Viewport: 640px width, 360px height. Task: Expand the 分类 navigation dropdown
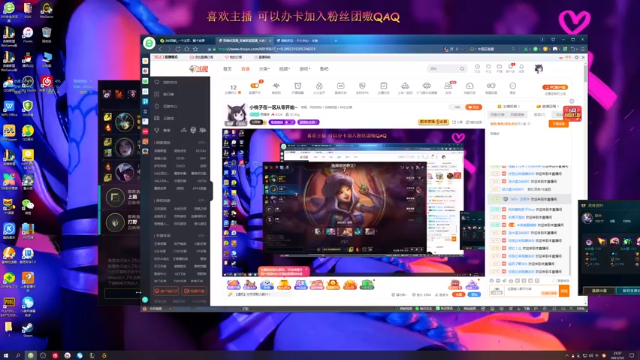[x=264, y=69]
